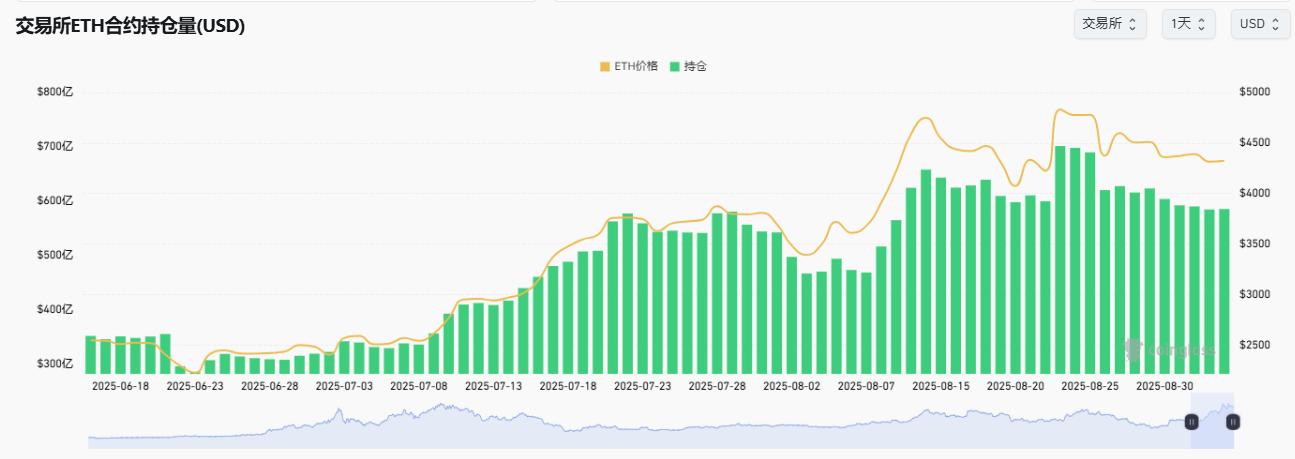The width and height of the screenshot is (1295, 459).
Task: Click the highlighted range window in the overview
Action: click(1212, 420)
